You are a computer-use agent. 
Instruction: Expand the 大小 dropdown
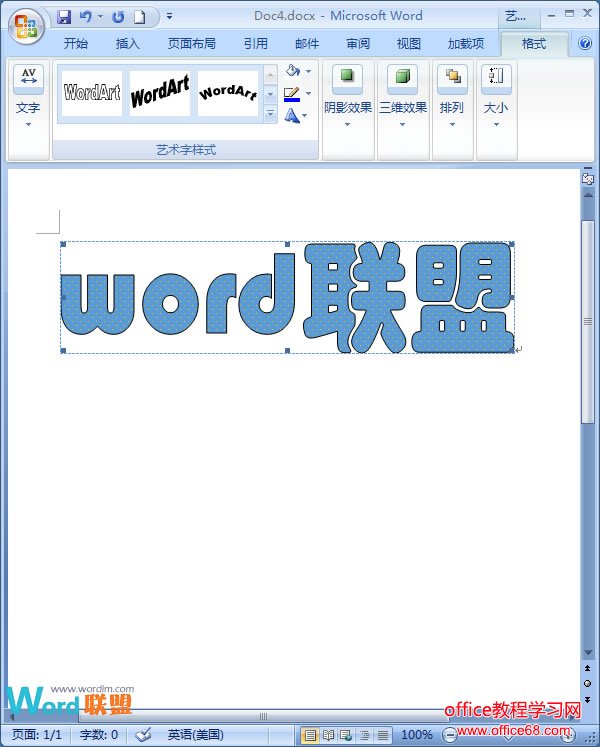496,125
